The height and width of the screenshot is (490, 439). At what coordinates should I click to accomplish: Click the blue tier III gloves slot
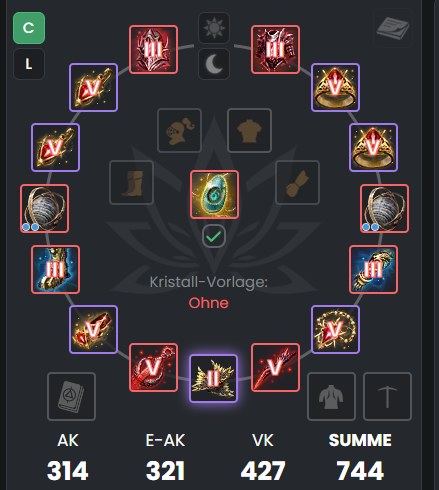(x=373, y=269)
